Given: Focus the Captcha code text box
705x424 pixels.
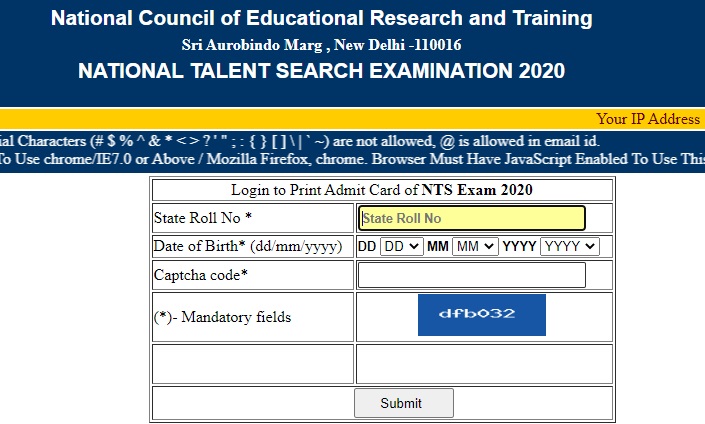Looking at the screenshot, I should pyautogui.click(x=471, y=275).
